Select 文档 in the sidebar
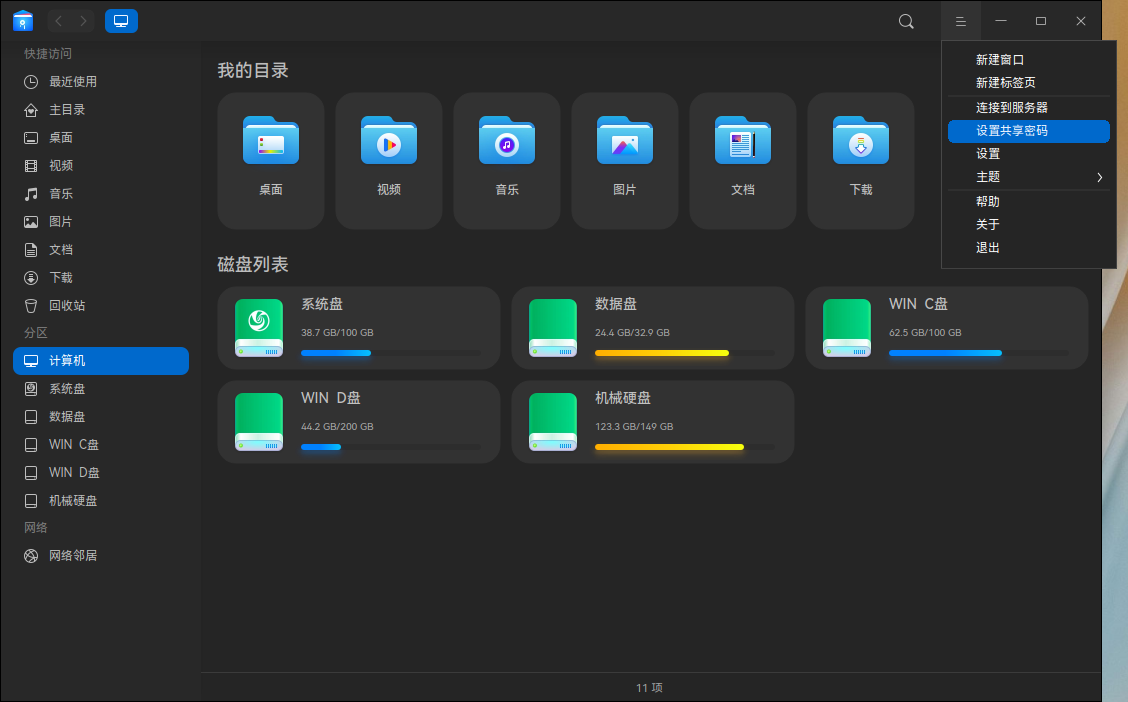1128x702 pixels. 101,250
